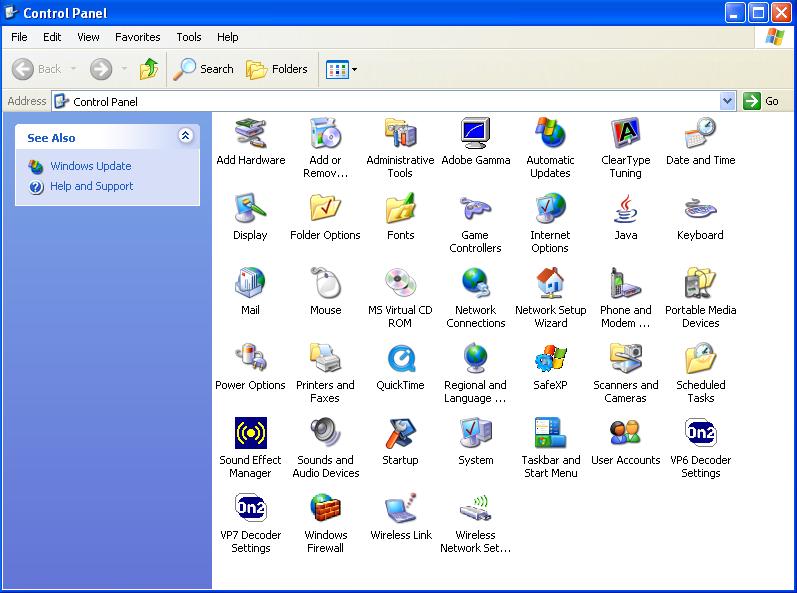Image resolution: width=797 pixels, height=593 pixels.
Task: Open the Java control panel icon
Action: tap(626, 208)
